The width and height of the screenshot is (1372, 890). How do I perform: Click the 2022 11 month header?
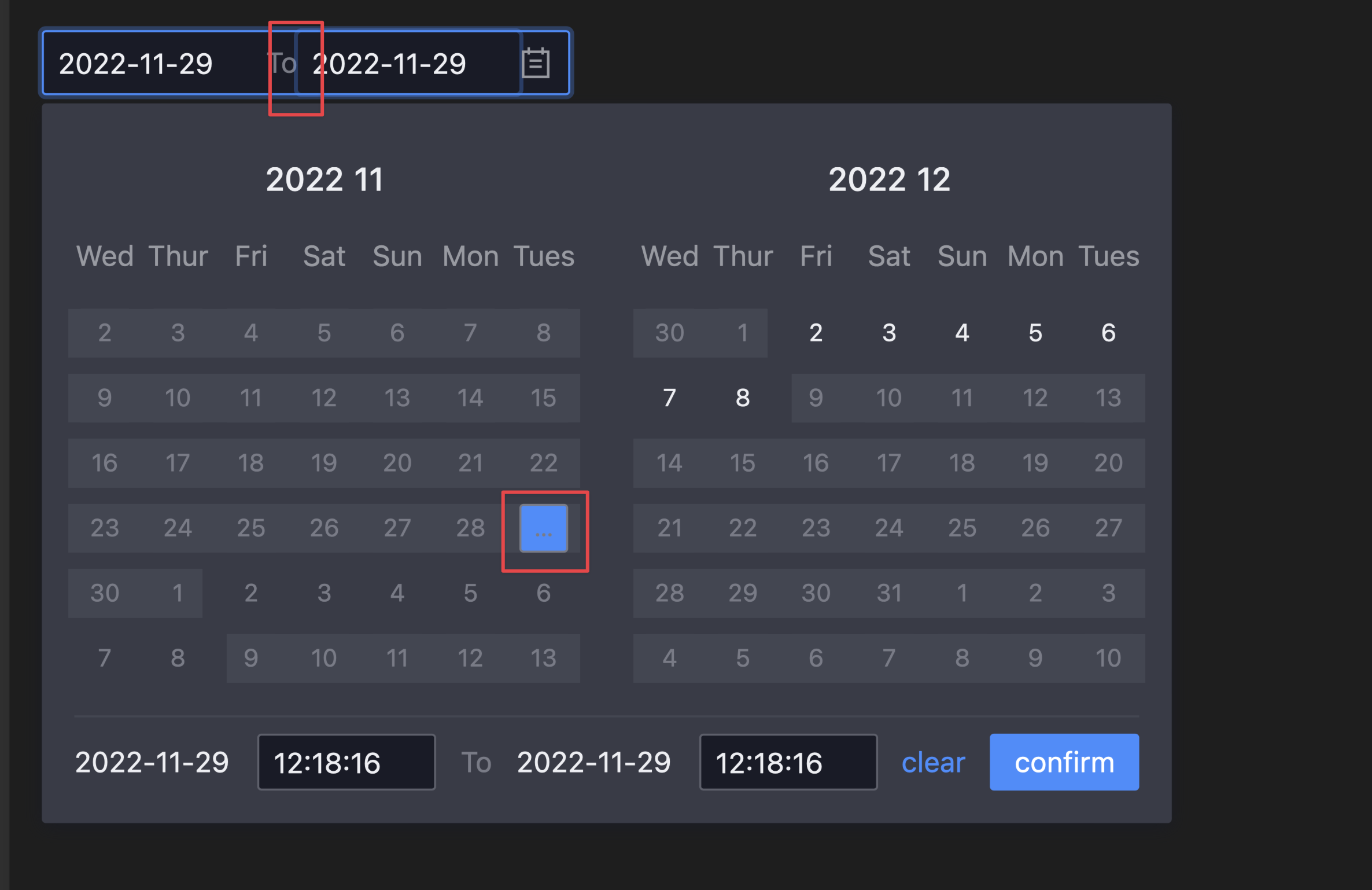(325, 179)
